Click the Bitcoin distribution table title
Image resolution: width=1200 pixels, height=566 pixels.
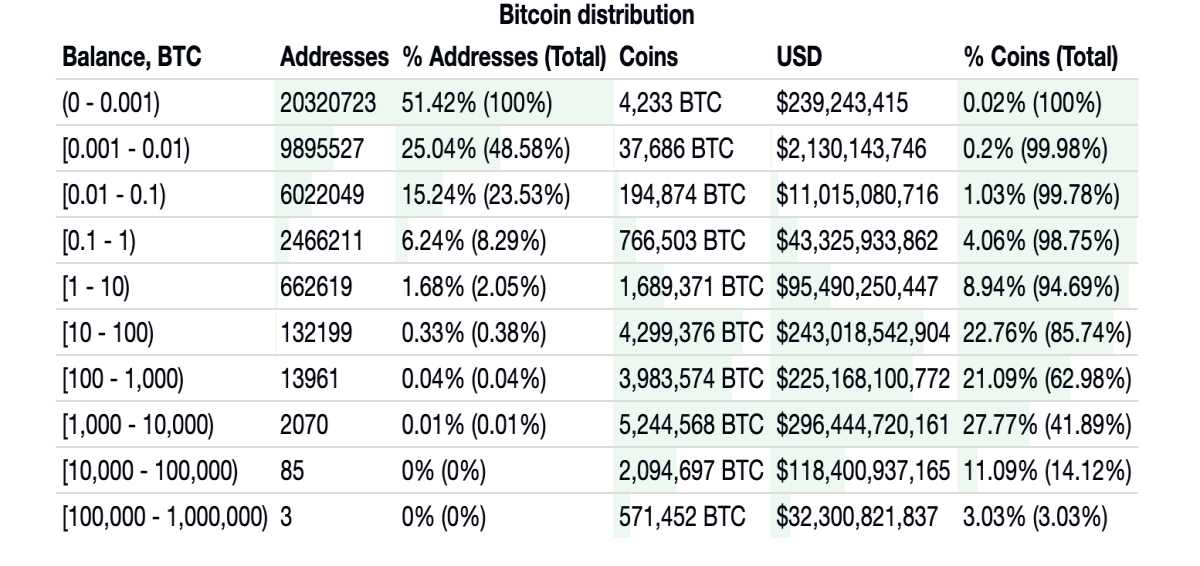(599, 17)
